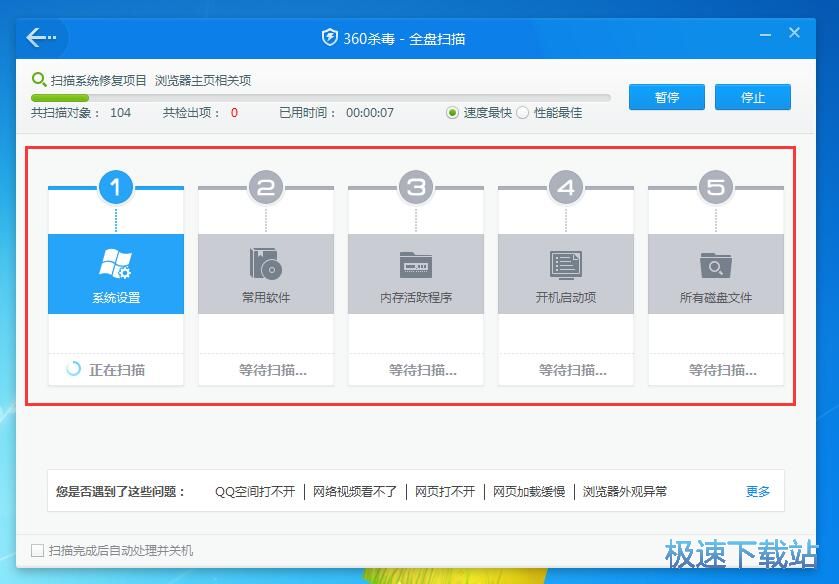This screenshot has height=584, width=839.
Task: Click the 系统设置 label
Action: coord(116,298)
